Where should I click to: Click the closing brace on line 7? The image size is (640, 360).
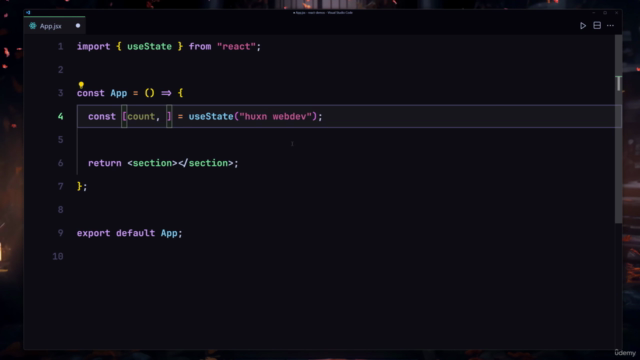click(x=80, y=187)
